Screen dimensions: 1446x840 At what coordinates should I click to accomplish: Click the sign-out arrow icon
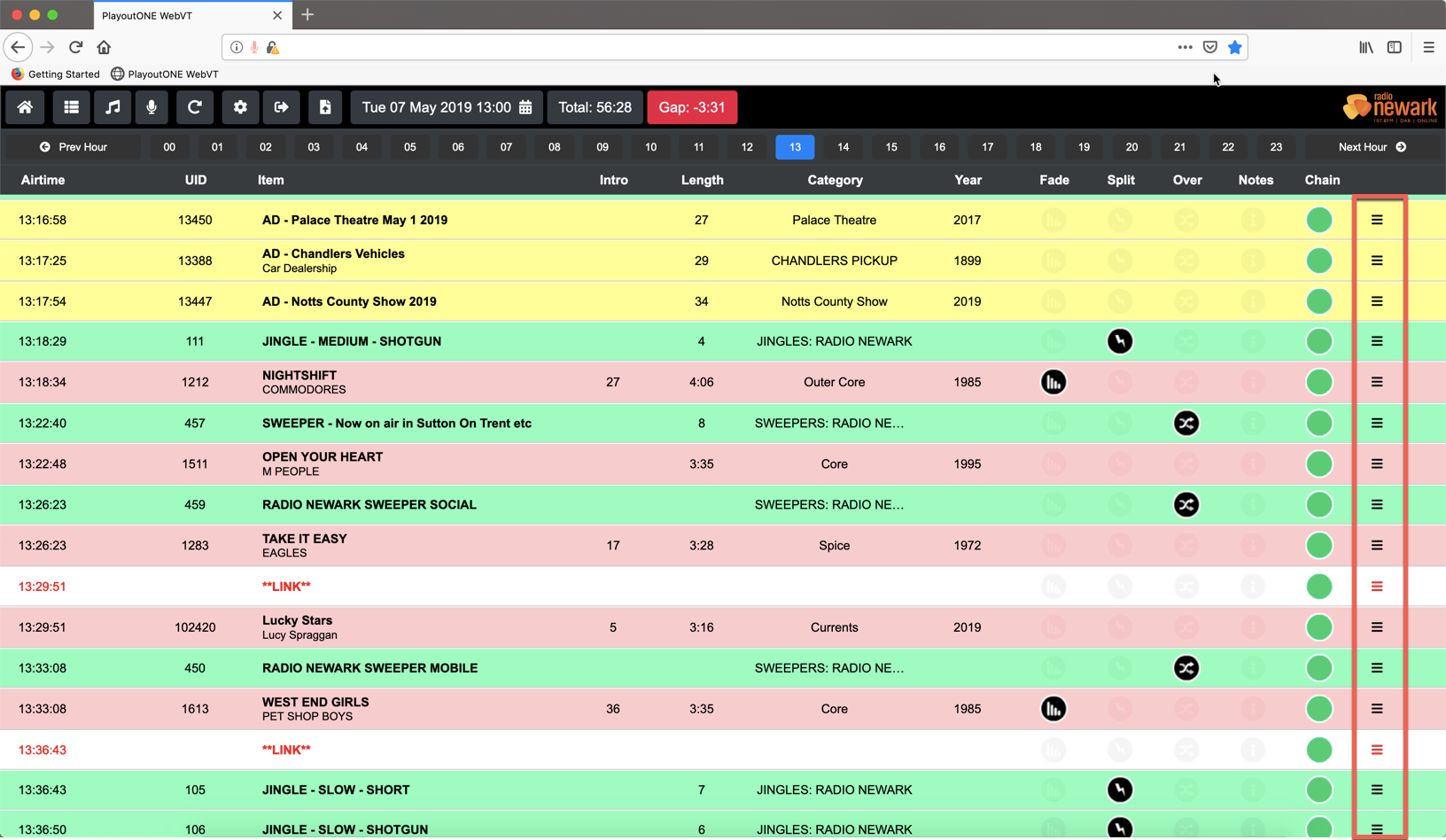click(281, 107)
